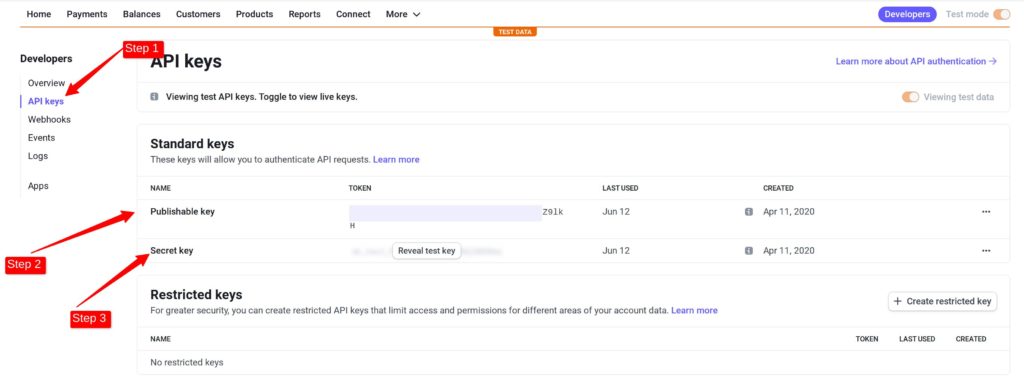Expand the More dropdown menu
This screenshot has height=385, width=1024.
click(403, 14)
